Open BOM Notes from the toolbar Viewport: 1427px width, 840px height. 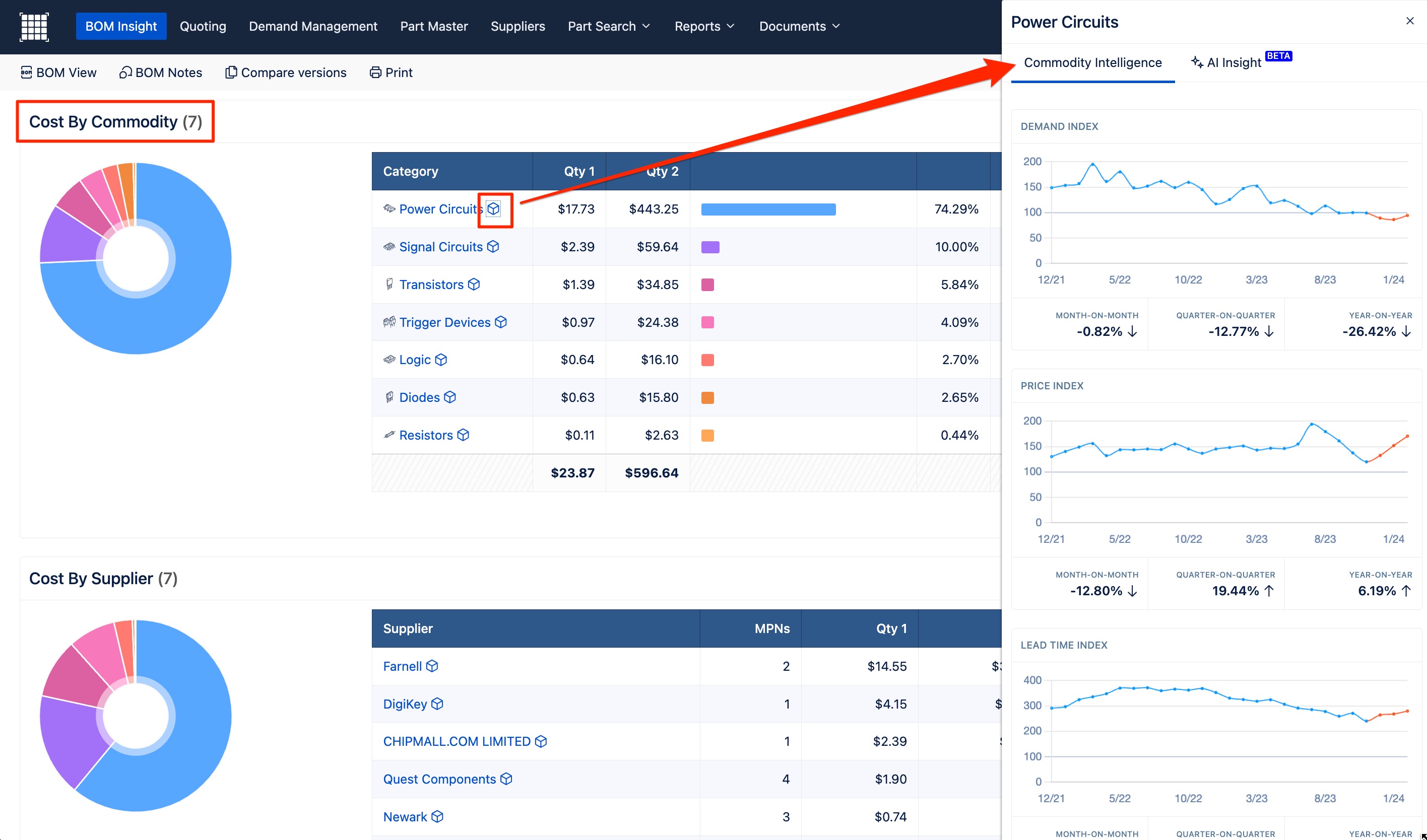pos(160,73)
